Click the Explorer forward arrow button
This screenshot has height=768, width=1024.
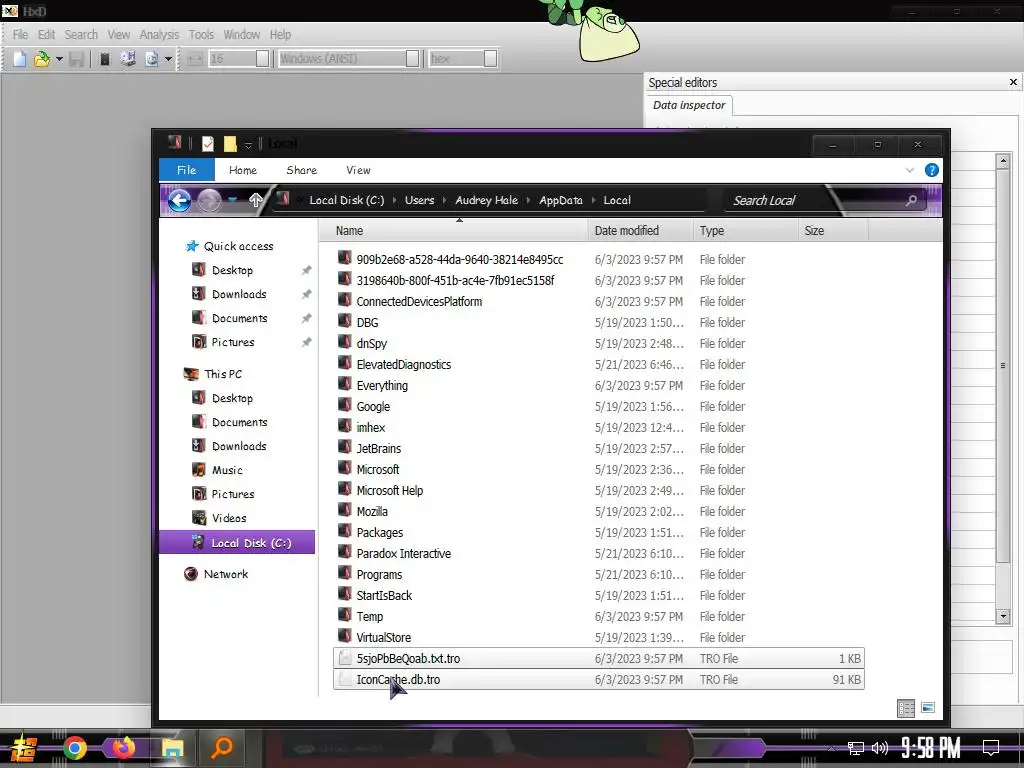pyautogui.click(x=209, y=200)
